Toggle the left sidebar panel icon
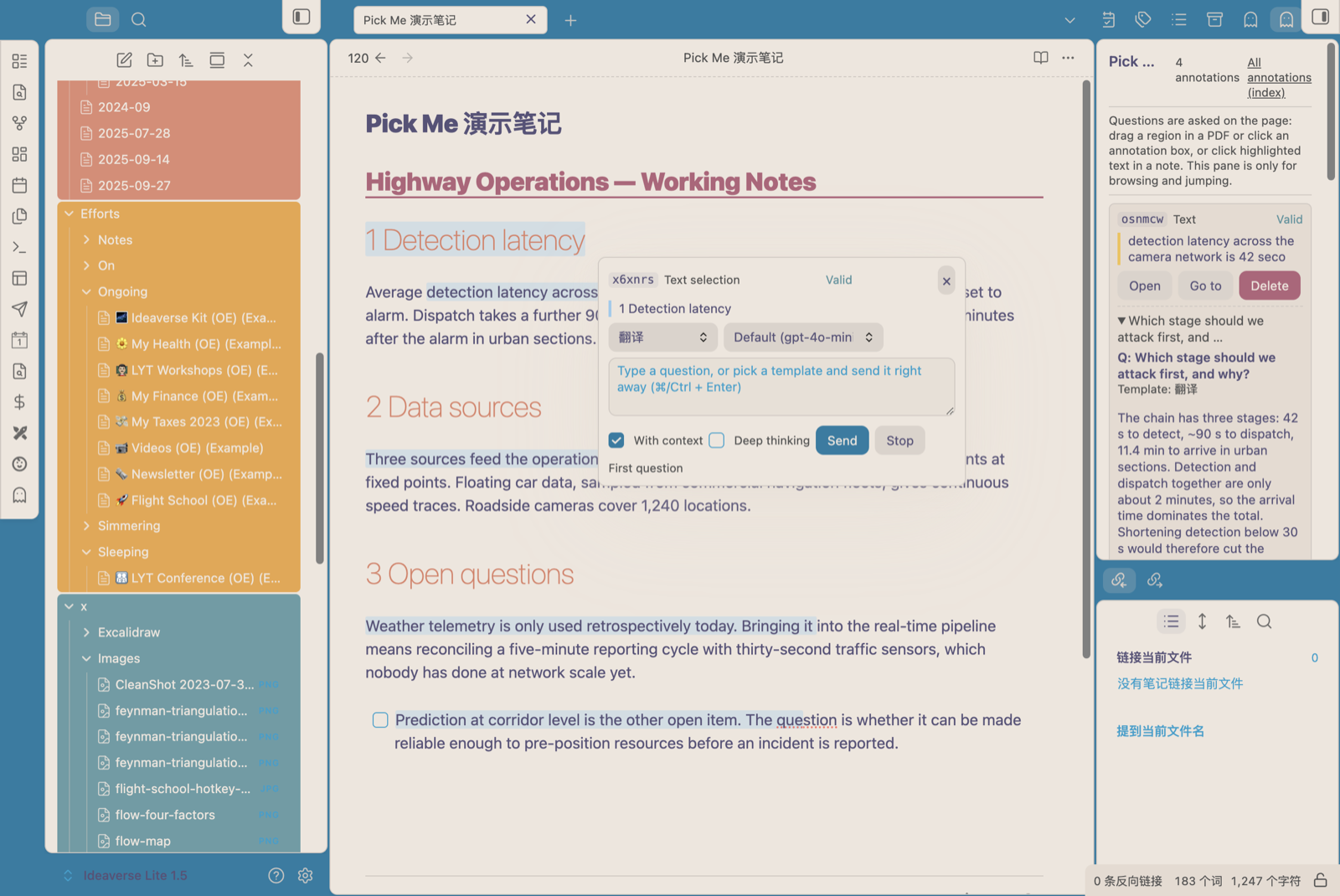 (301, 17)
